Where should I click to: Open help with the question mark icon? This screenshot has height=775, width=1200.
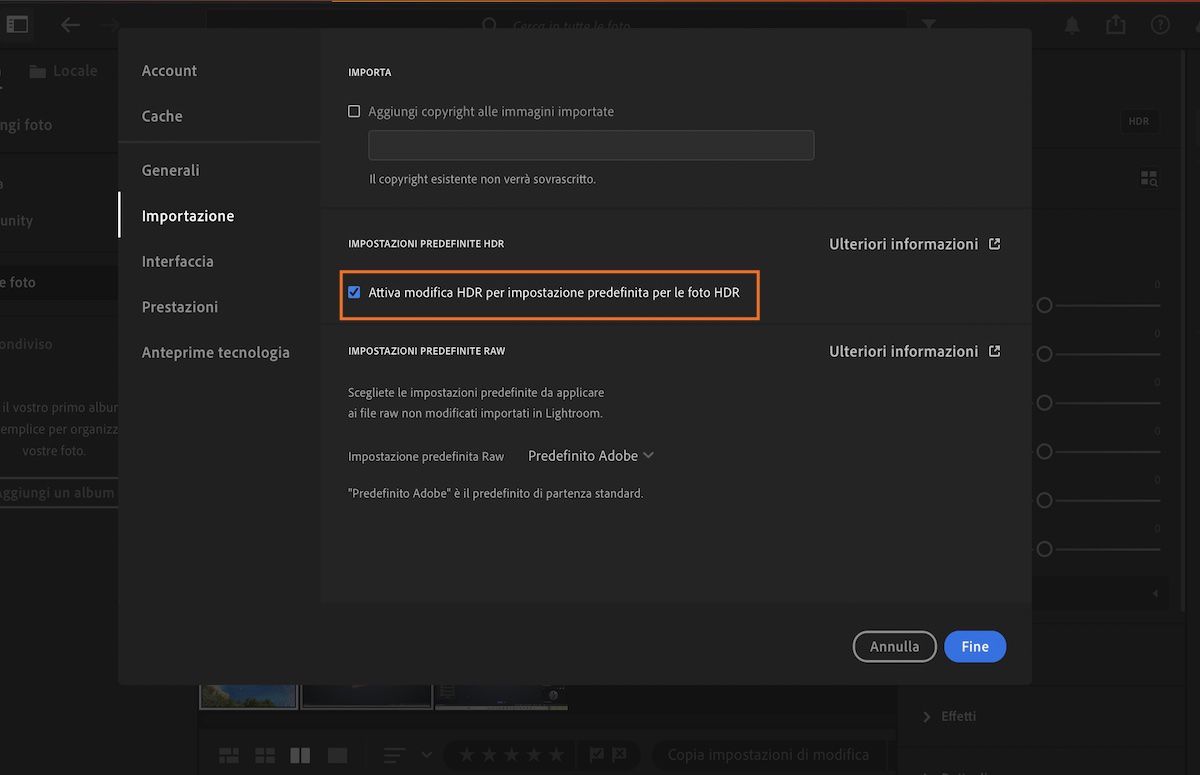pos(1160,25)
